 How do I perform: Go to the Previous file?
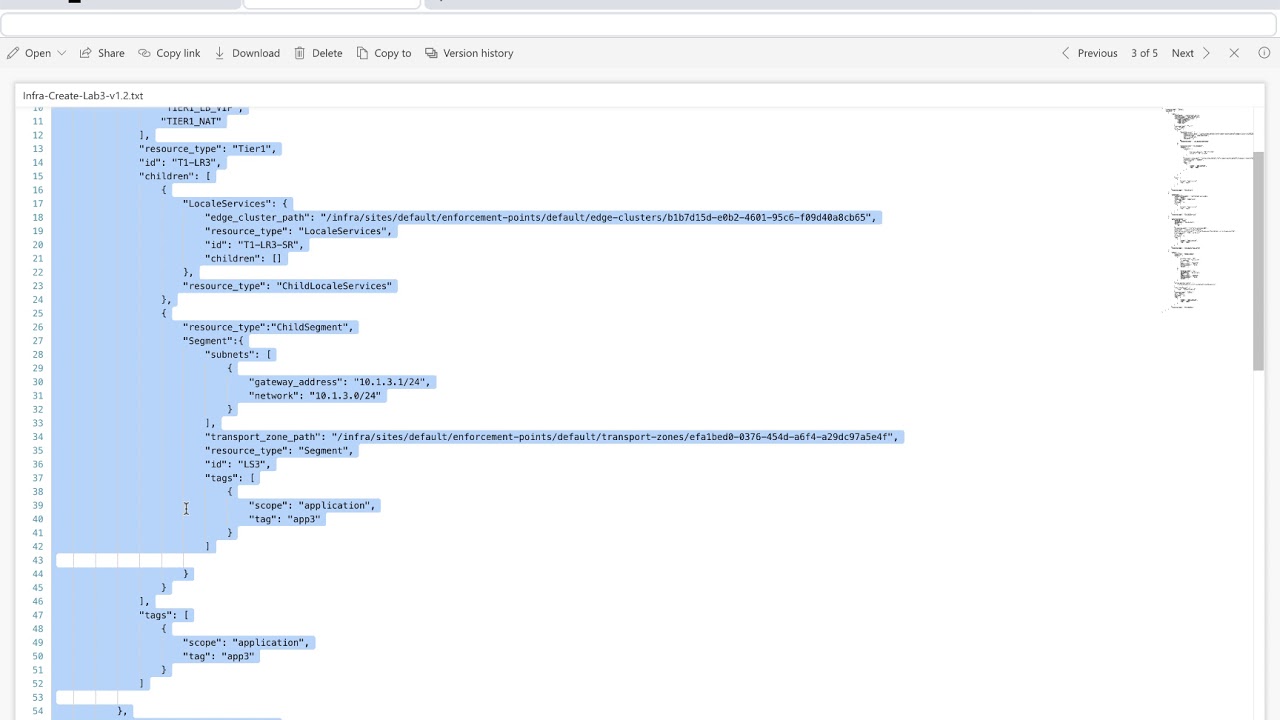(x=1089, y=53)
